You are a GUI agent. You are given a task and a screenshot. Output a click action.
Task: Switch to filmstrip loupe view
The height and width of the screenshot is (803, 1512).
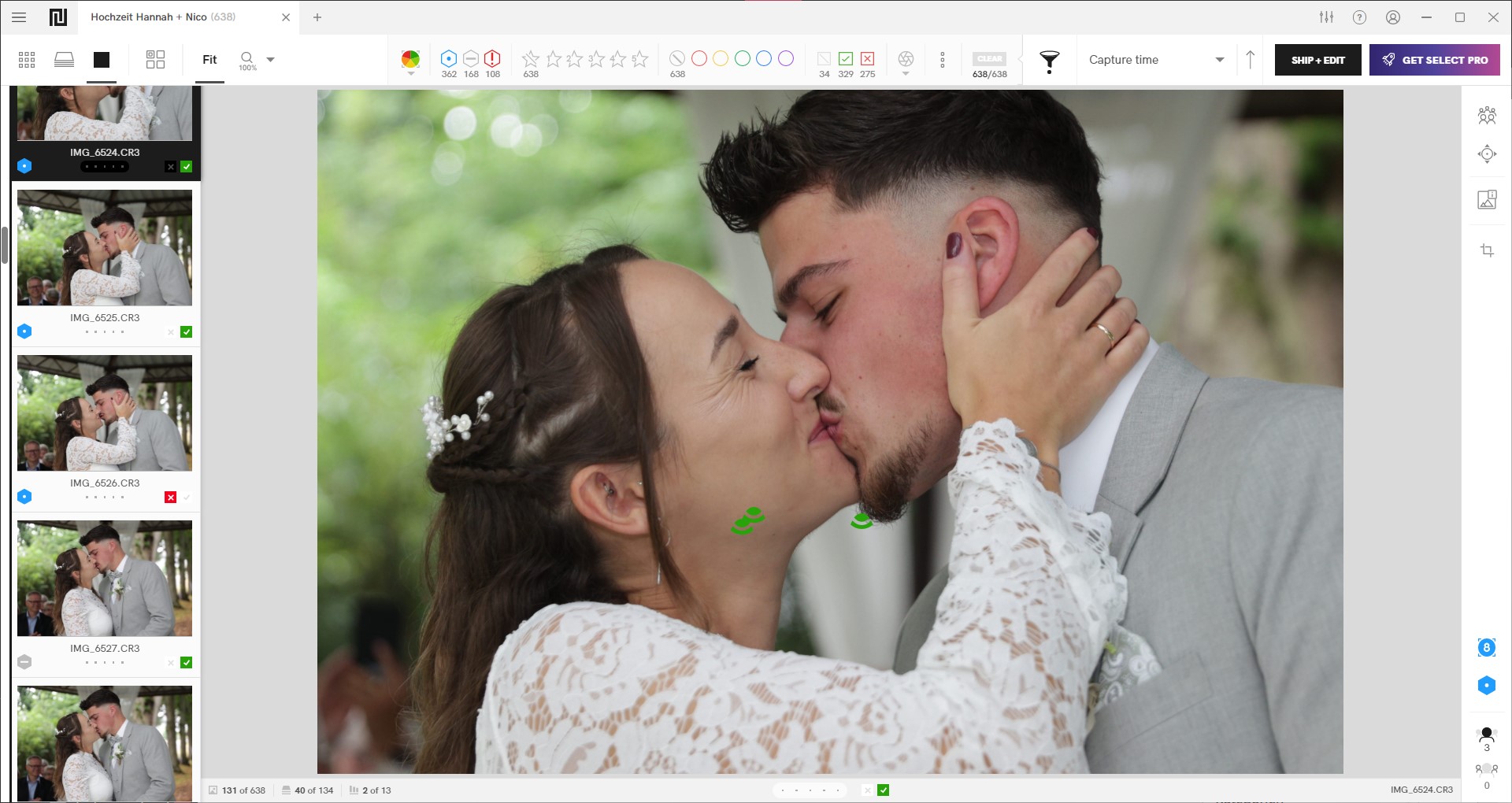(65, 60)
